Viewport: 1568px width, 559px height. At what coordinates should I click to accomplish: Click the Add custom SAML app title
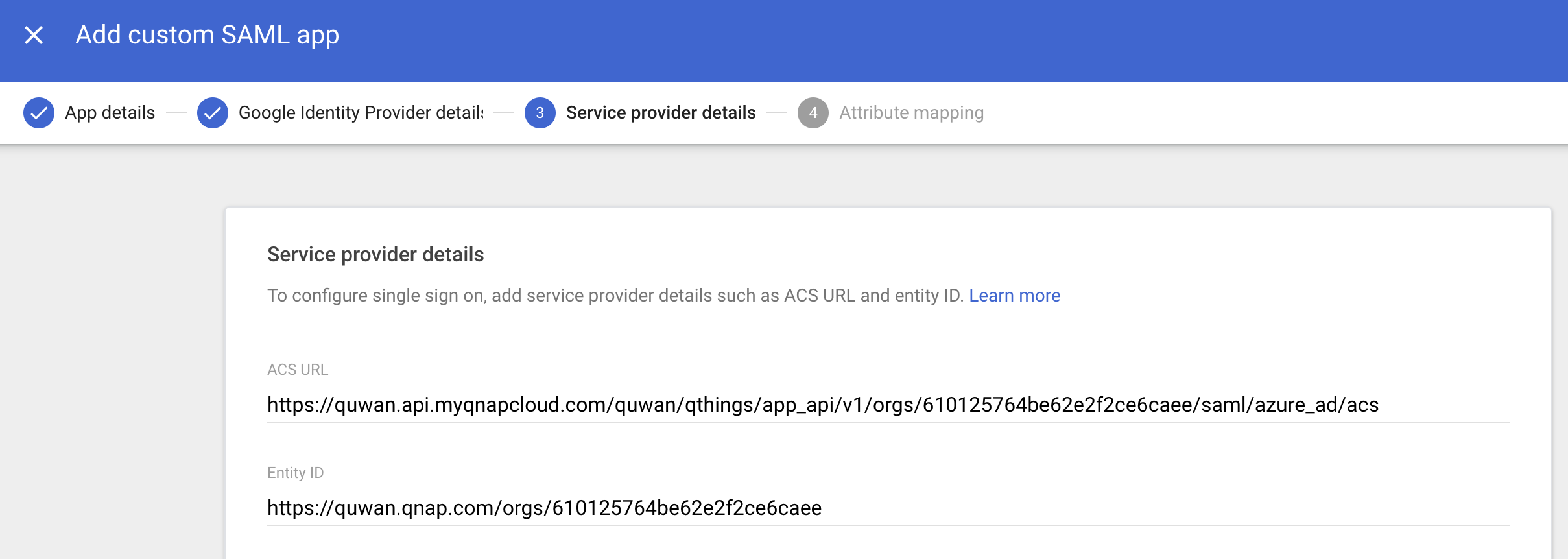[x=208, y=35]
